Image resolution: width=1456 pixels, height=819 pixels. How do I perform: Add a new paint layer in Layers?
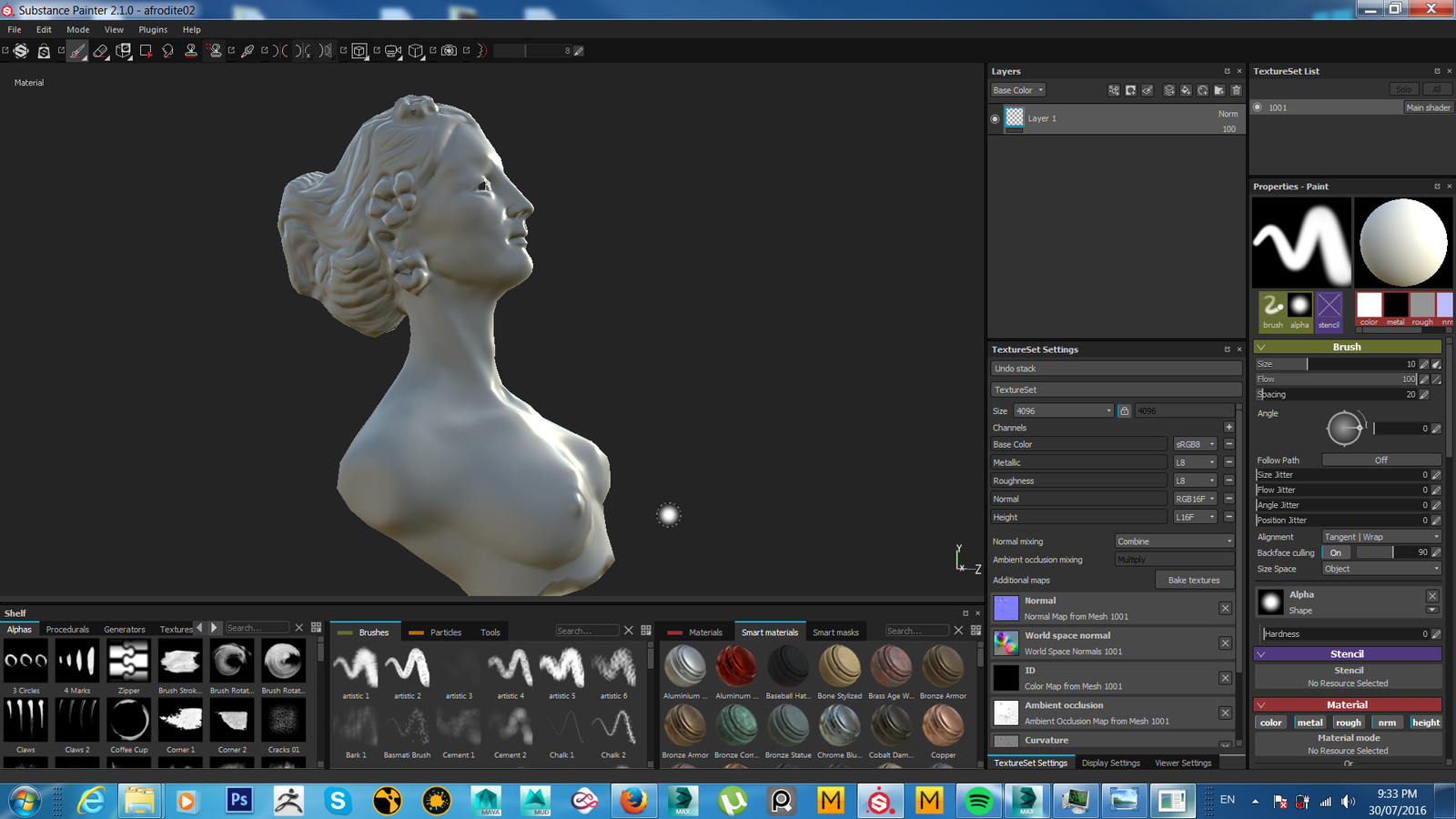click(1169, 90)
